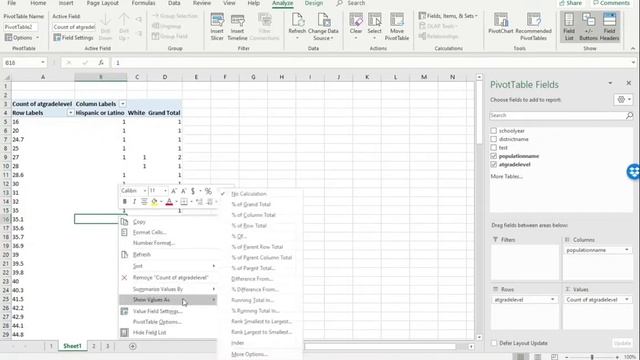Image resolution: width=640 pixels, height=360 pixels.
Task: Open Column Labels filter dropdown
Action: click(x=122, y=104)
